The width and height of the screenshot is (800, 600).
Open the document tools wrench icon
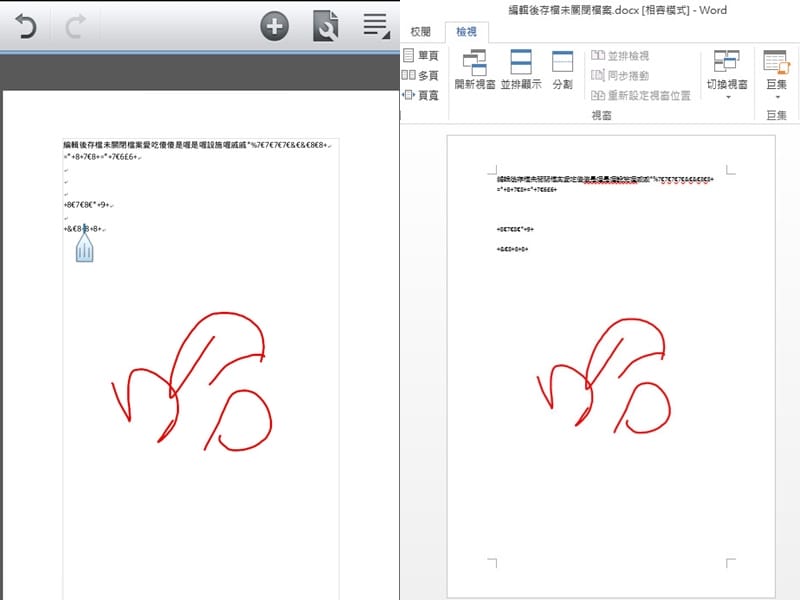tap(326, 26)
